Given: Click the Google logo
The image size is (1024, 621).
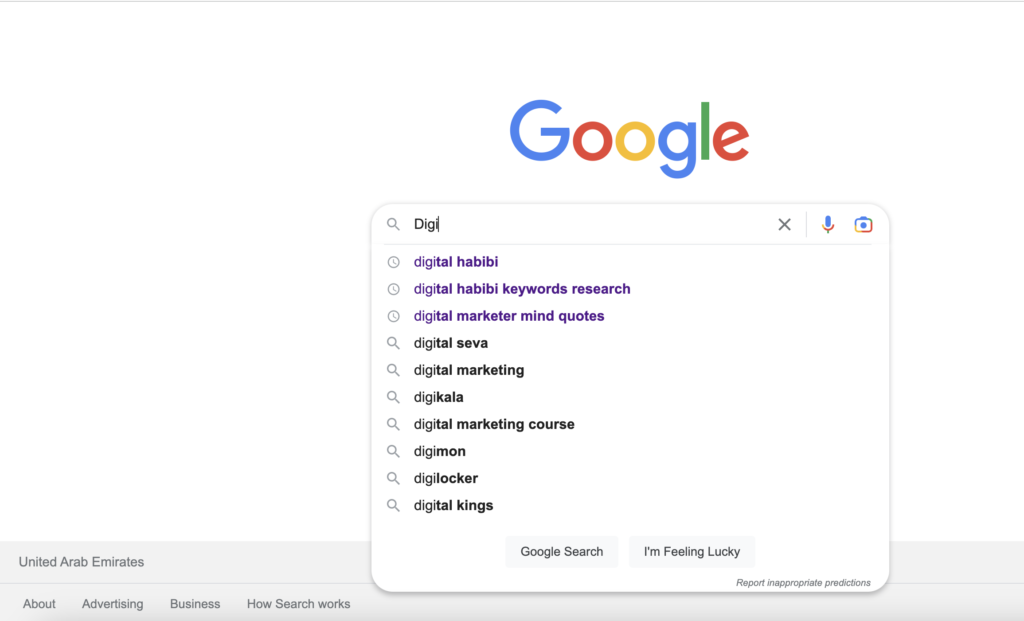Looking at the screenshot, I should 629,138.
